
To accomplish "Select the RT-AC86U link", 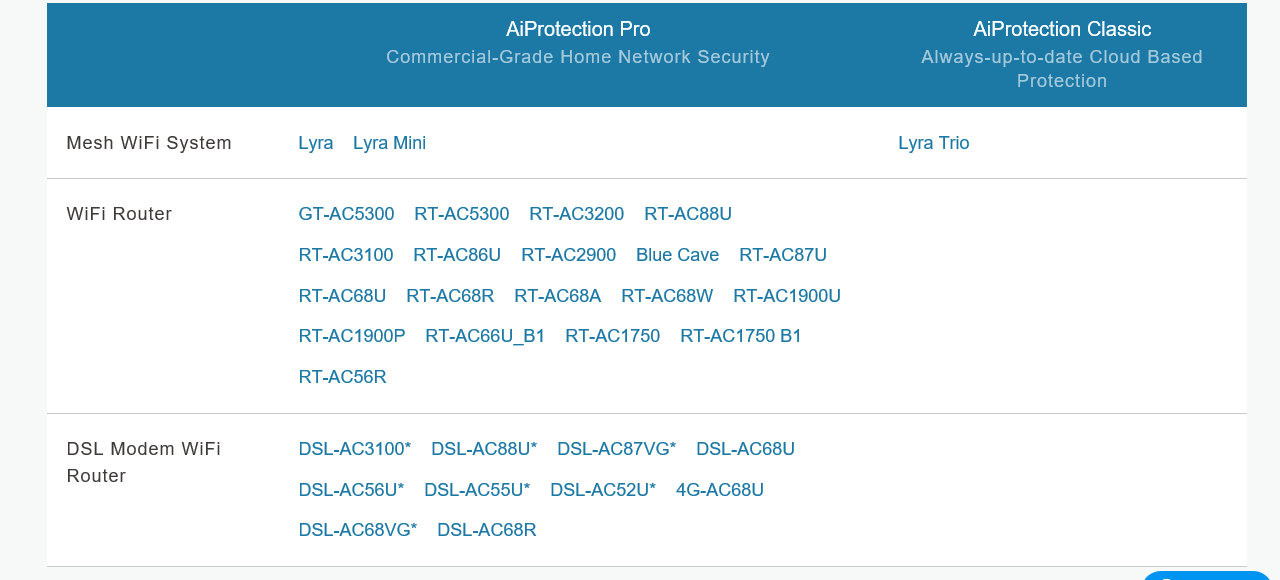I will pos(457,255).
